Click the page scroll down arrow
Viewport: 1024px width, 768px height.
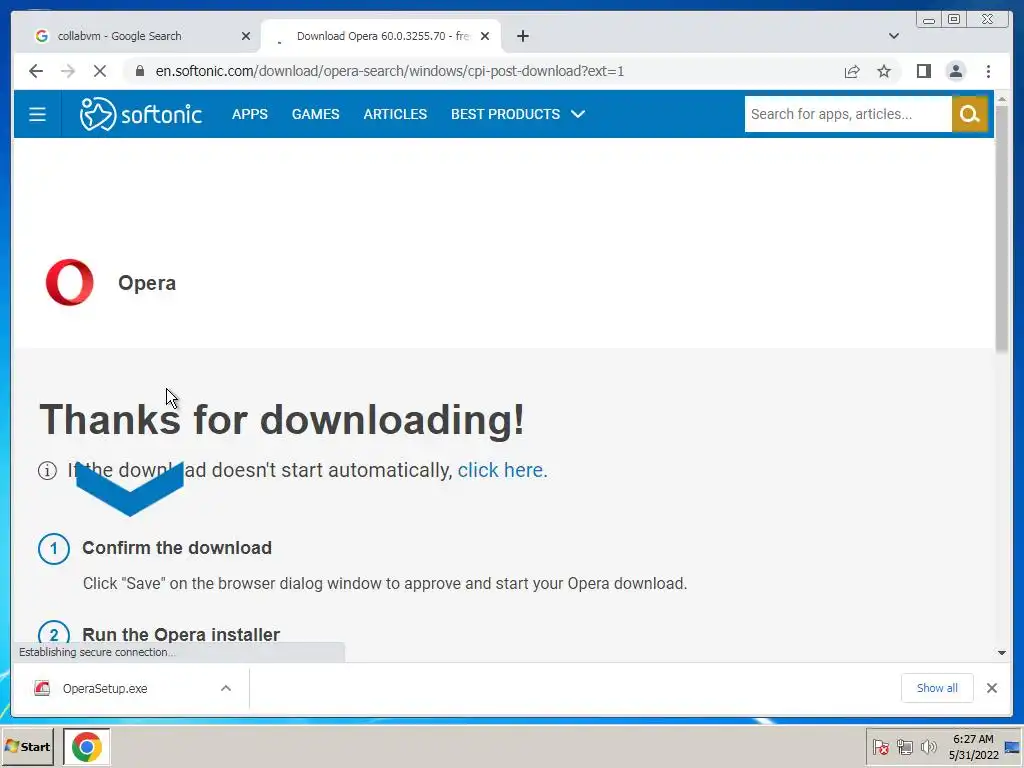click(x=1002, y=653)
